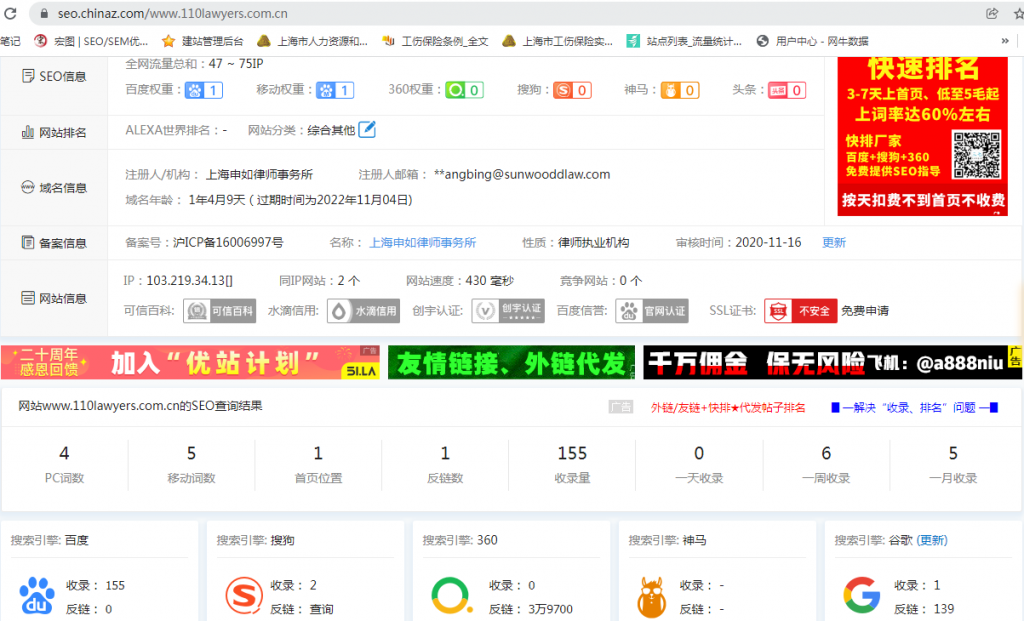Select the 网站排名 sidebar section

tap(54, 133)
